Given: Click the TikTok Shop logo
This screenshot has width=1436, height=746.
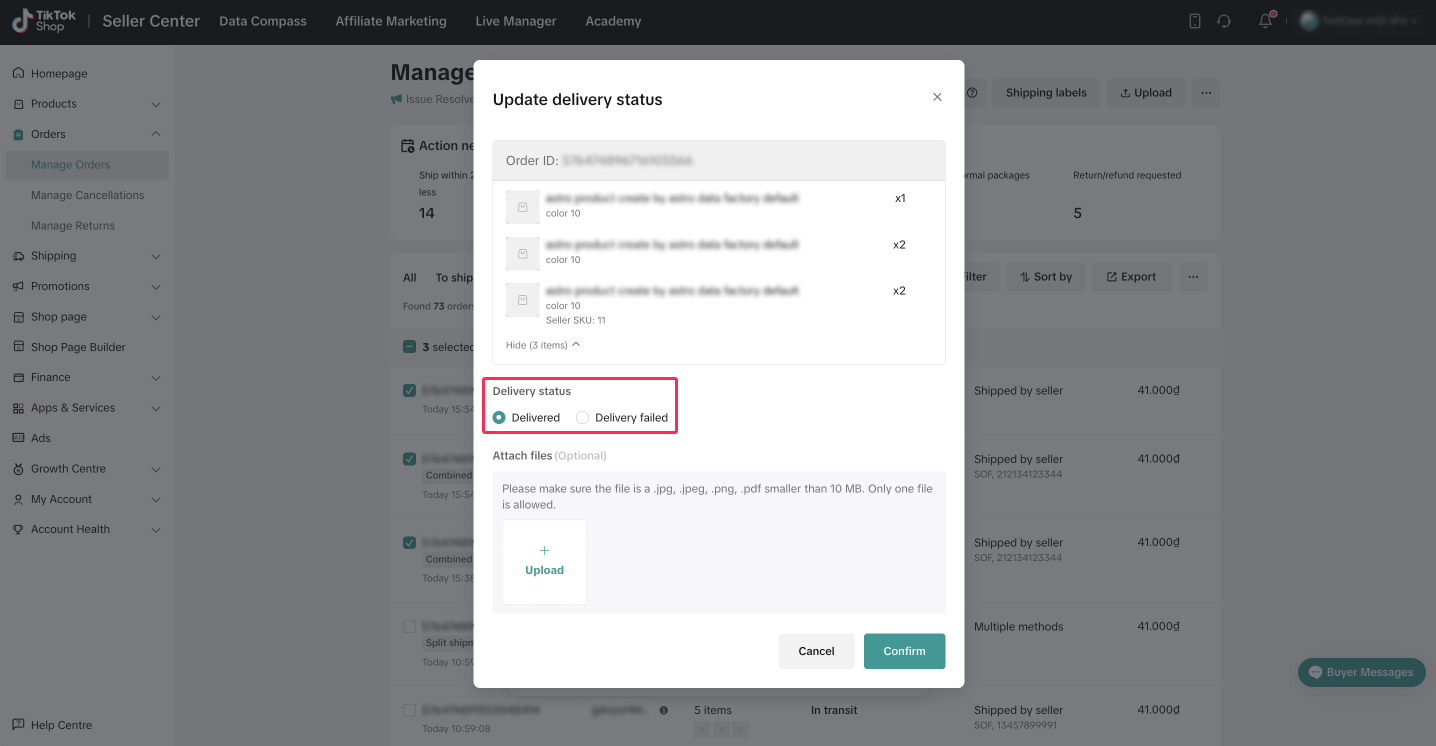Looking at the screenshot, I should click(x=40, y=21).
